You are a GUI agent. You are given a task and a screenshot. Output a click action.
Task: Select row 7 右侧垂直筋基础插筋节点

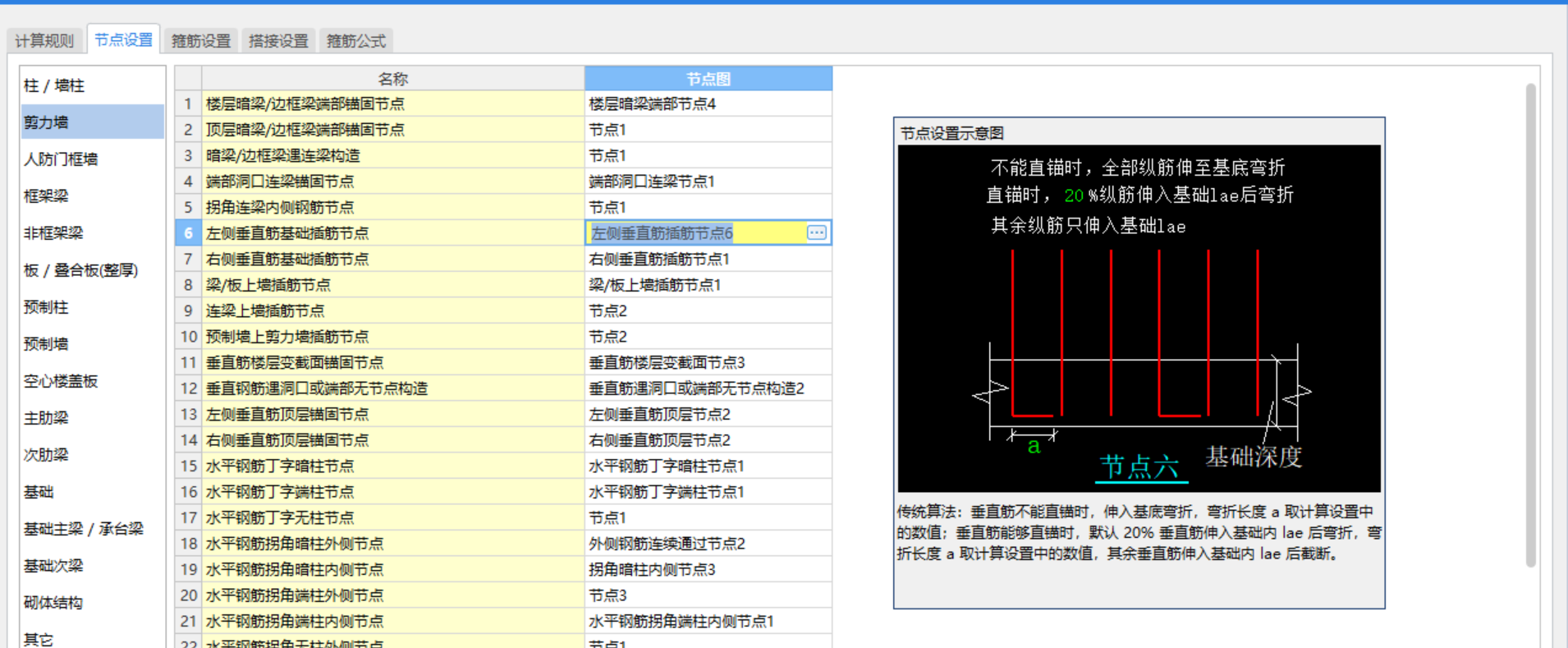(393, 259)
